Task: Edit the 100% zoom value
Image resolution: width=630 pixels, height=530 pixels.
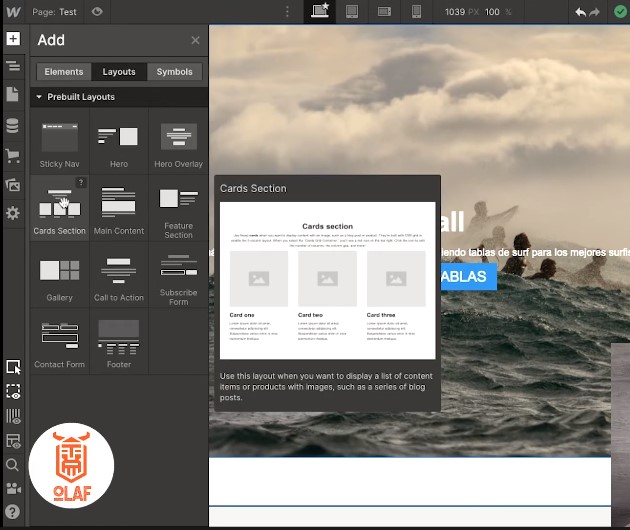Action: (492, 12)
